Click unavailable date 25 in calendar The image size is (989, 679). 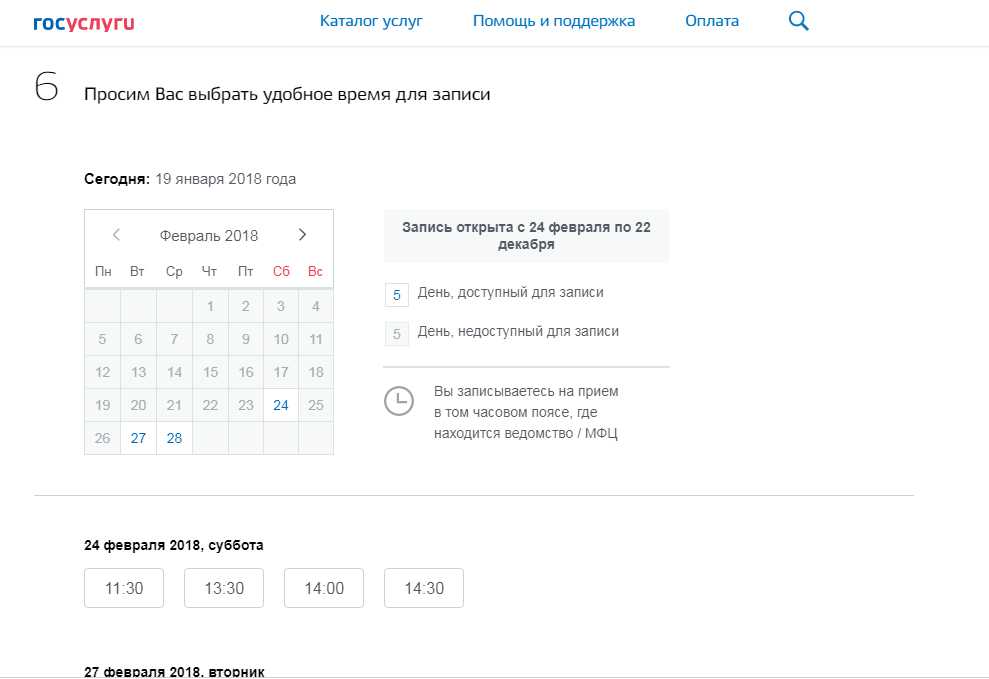pos(316,405)
